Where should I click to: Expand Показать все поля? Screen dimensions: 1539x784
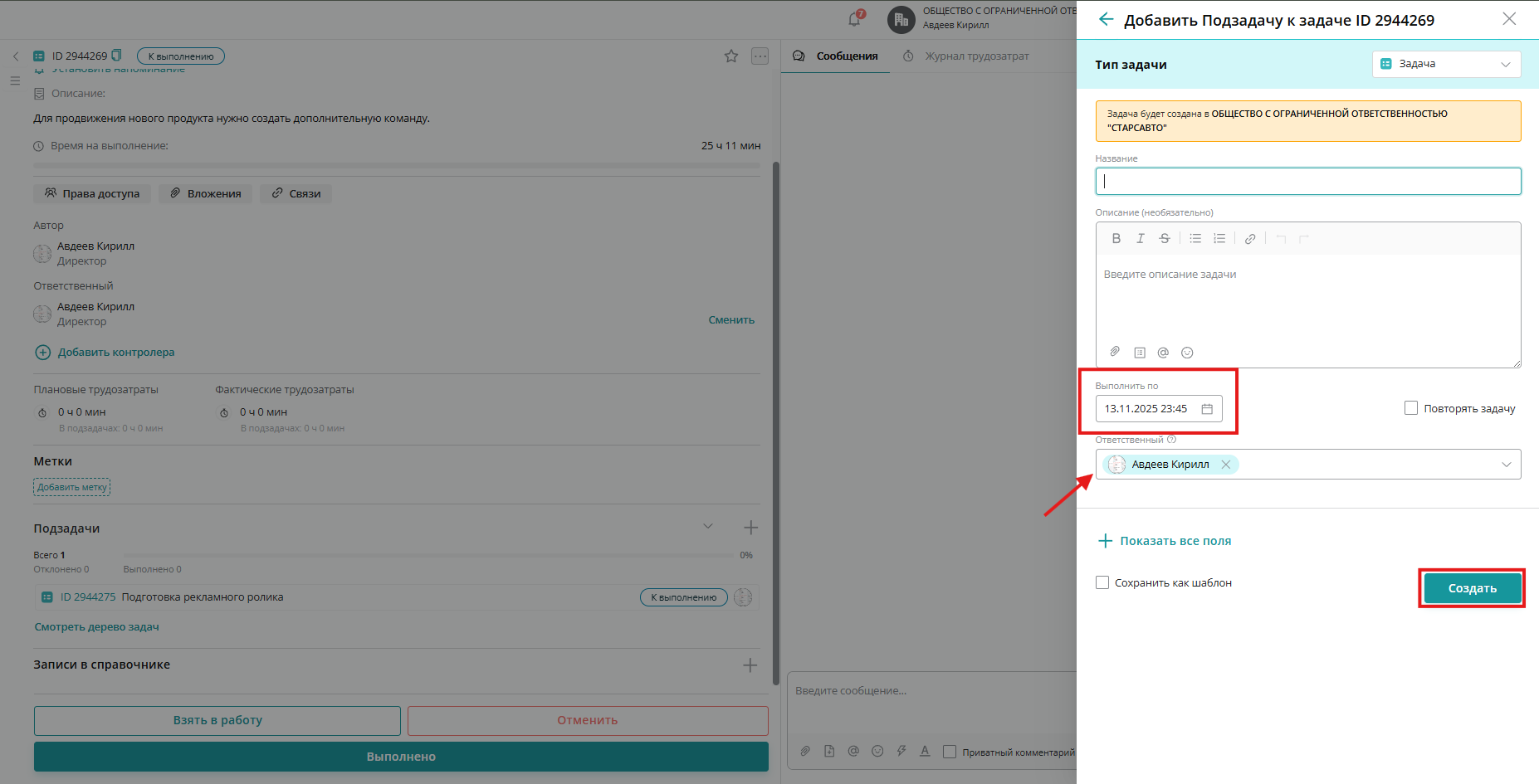click(1165, 541)
